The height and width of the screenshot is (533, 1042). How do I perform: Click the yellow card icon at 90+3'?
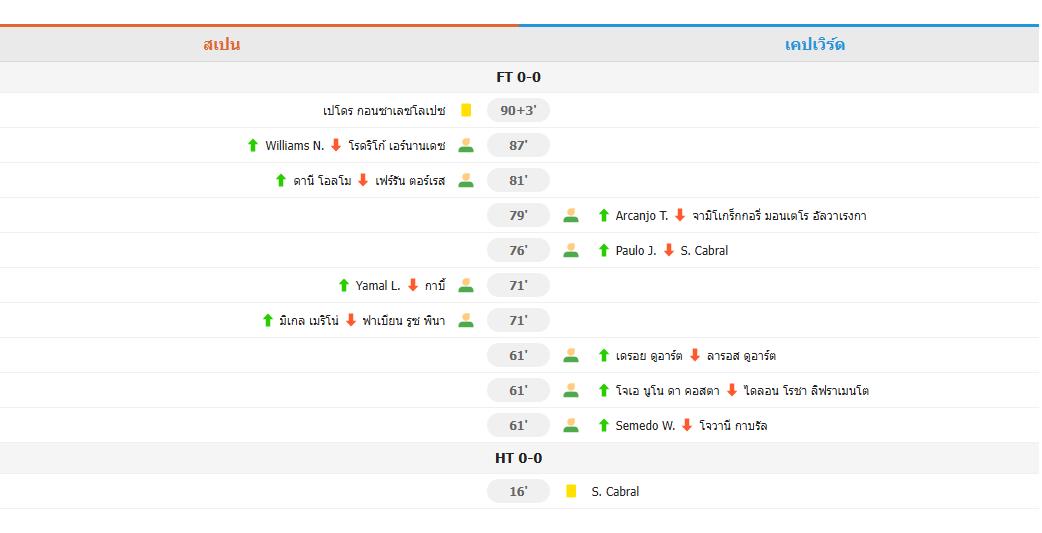click(466, 110)
